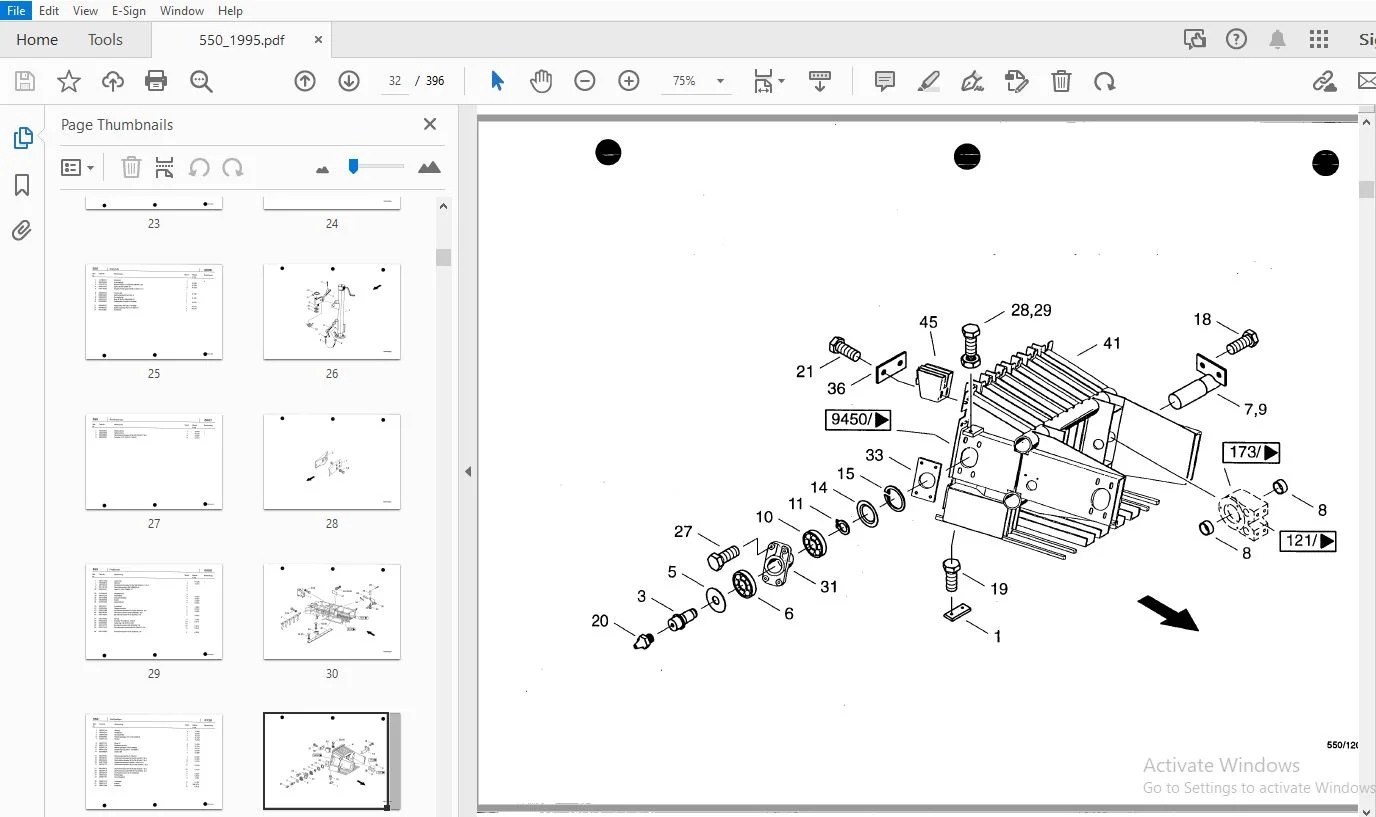Click the document vertical scrollbar thumb

point(1367,189)
